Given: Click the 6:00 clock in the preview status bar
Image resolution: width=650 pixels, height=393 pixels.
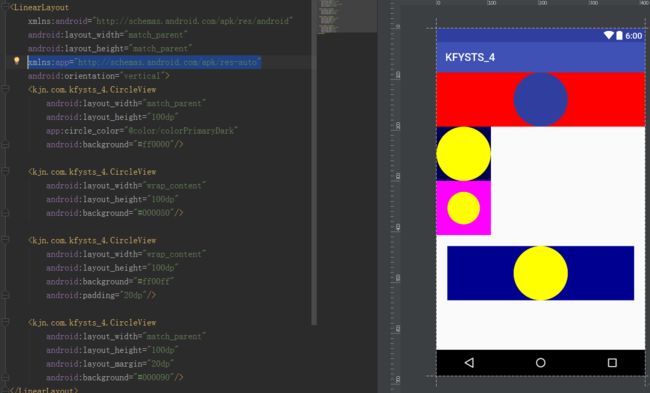Looking at the screenshot, I should point(633,36).
